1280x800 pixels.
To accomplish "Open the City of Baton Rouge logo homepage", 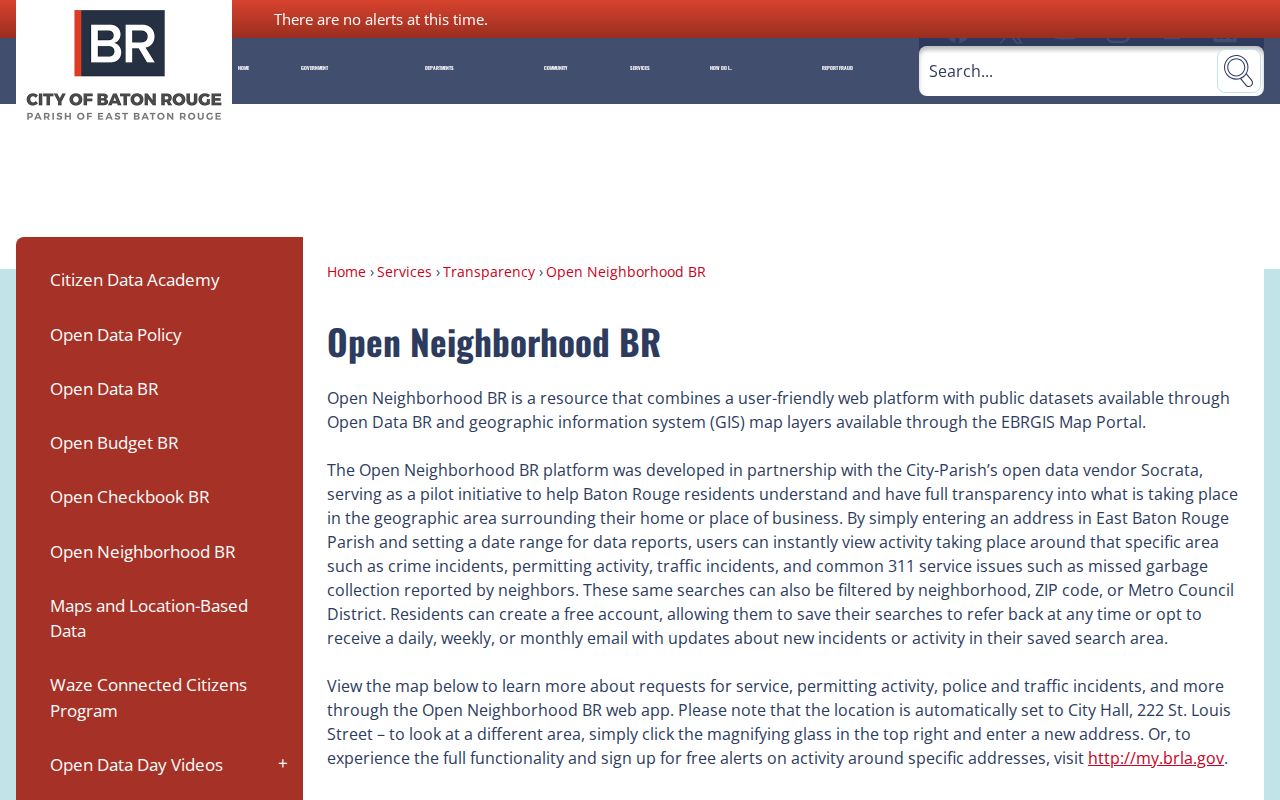I will tap(124, 64).
